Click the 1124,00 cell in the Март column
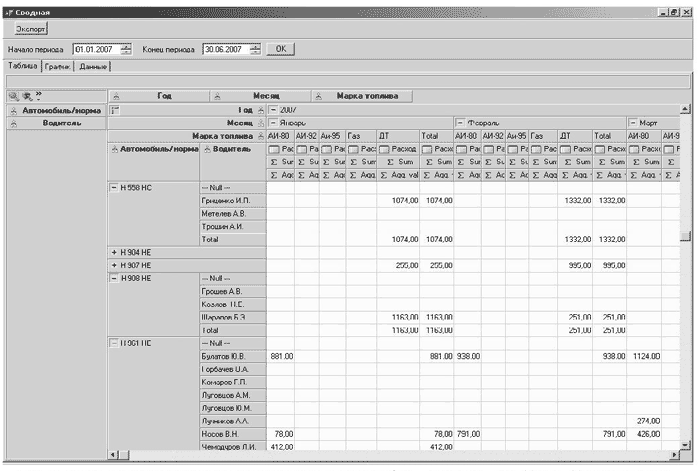The width and height of the screenshot is (700, 471). (644, 357)
